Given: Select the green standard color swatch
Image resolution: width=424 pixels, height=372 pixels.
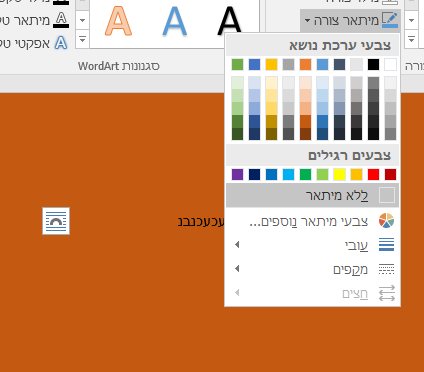Looking at the screenshot, I should (x=305, y=174).
